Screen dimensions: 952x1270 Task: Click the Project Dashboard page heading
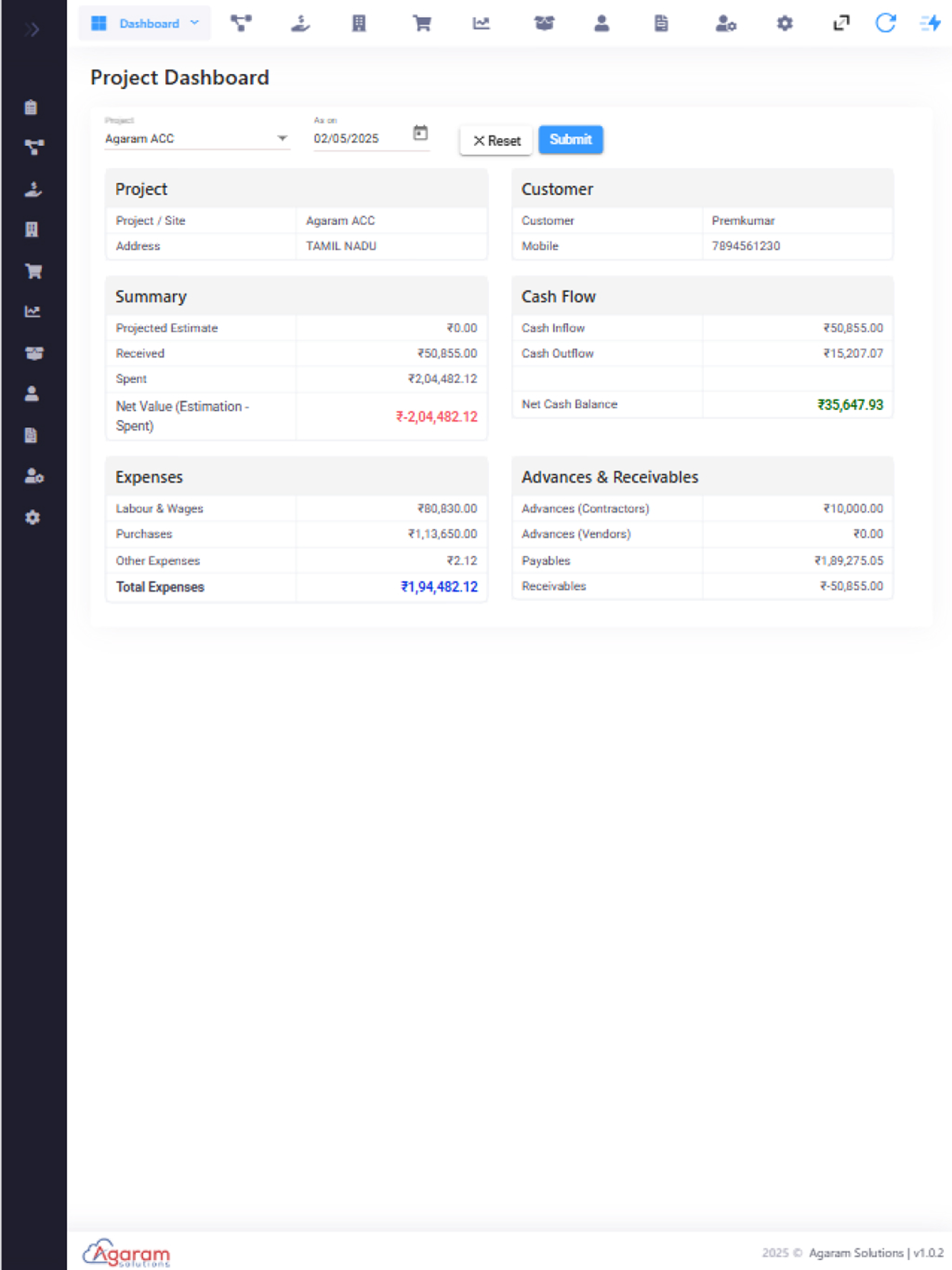[x=179, y=78]
